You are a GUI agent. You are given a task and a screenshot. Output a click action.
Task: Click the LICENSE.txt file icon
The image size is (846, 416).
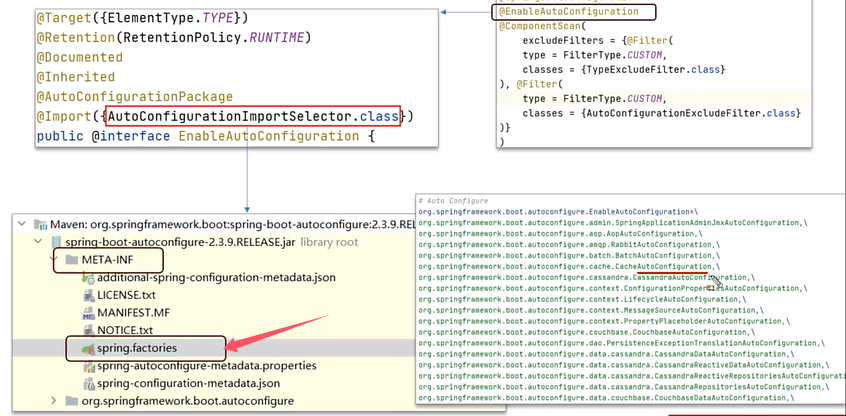(x=88, y=296)
